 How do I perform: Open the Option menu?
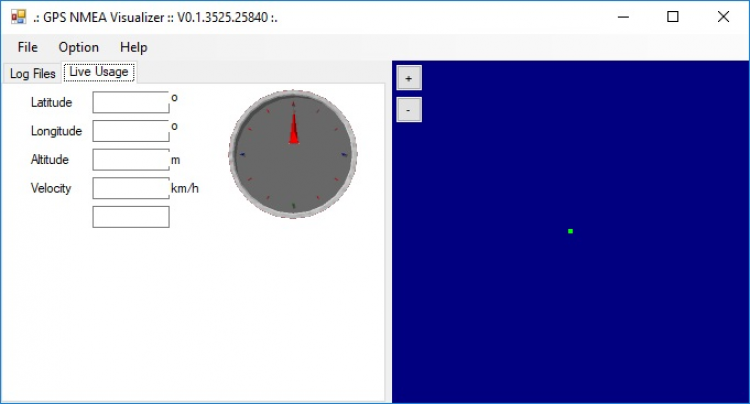tap(78, 47)
